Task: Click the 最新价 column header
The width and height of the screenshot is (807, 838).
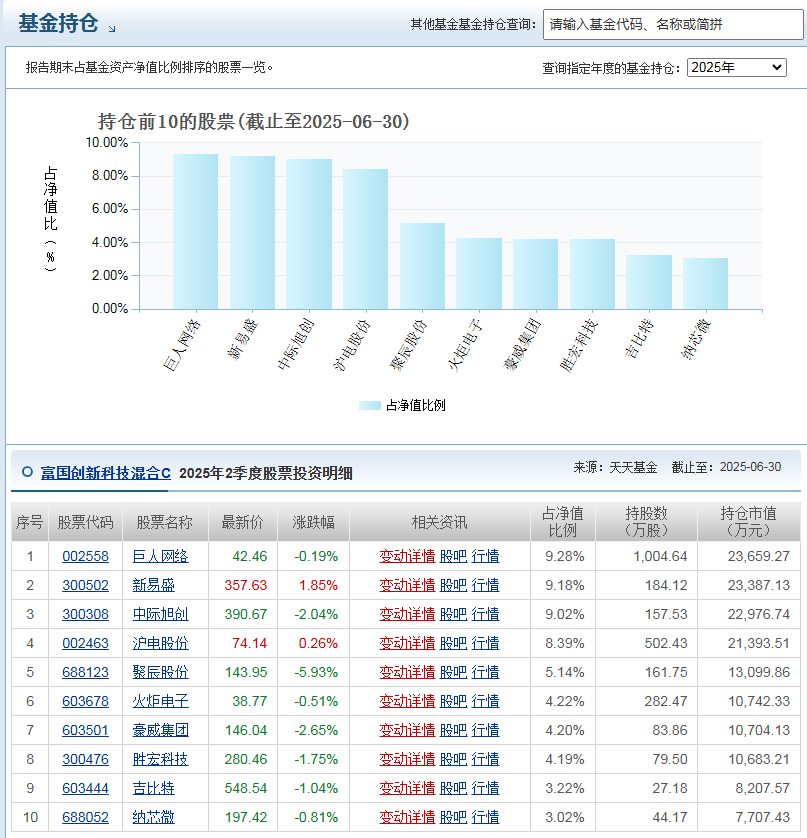Action: pos(243,522)
